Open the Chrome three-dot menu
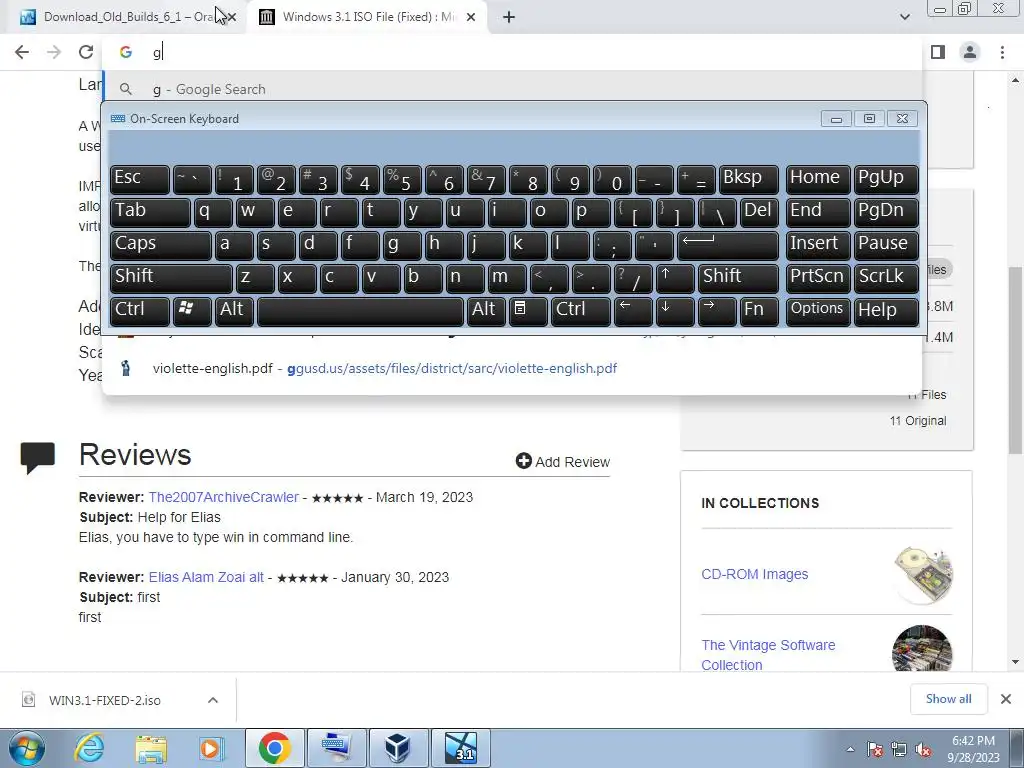 click(x=1002, y=52)
